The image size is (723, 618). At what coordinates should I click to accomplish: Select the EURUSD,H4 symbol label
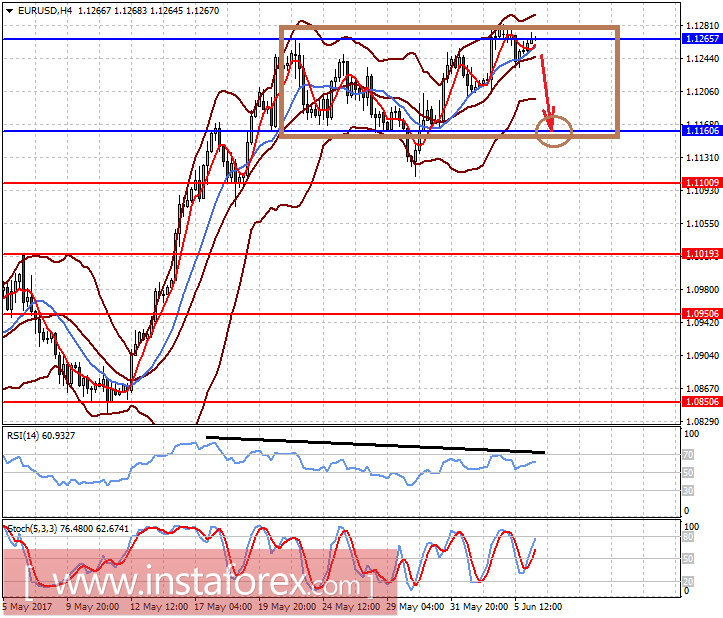[45, 10]
